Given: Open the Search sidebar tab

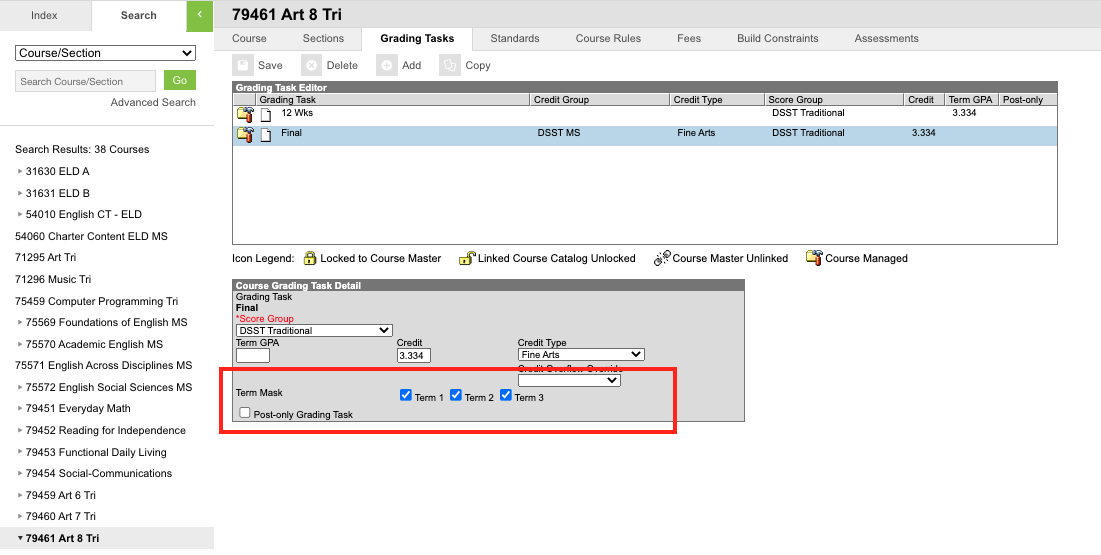Looking at the screenshot, I should [138, 15].
